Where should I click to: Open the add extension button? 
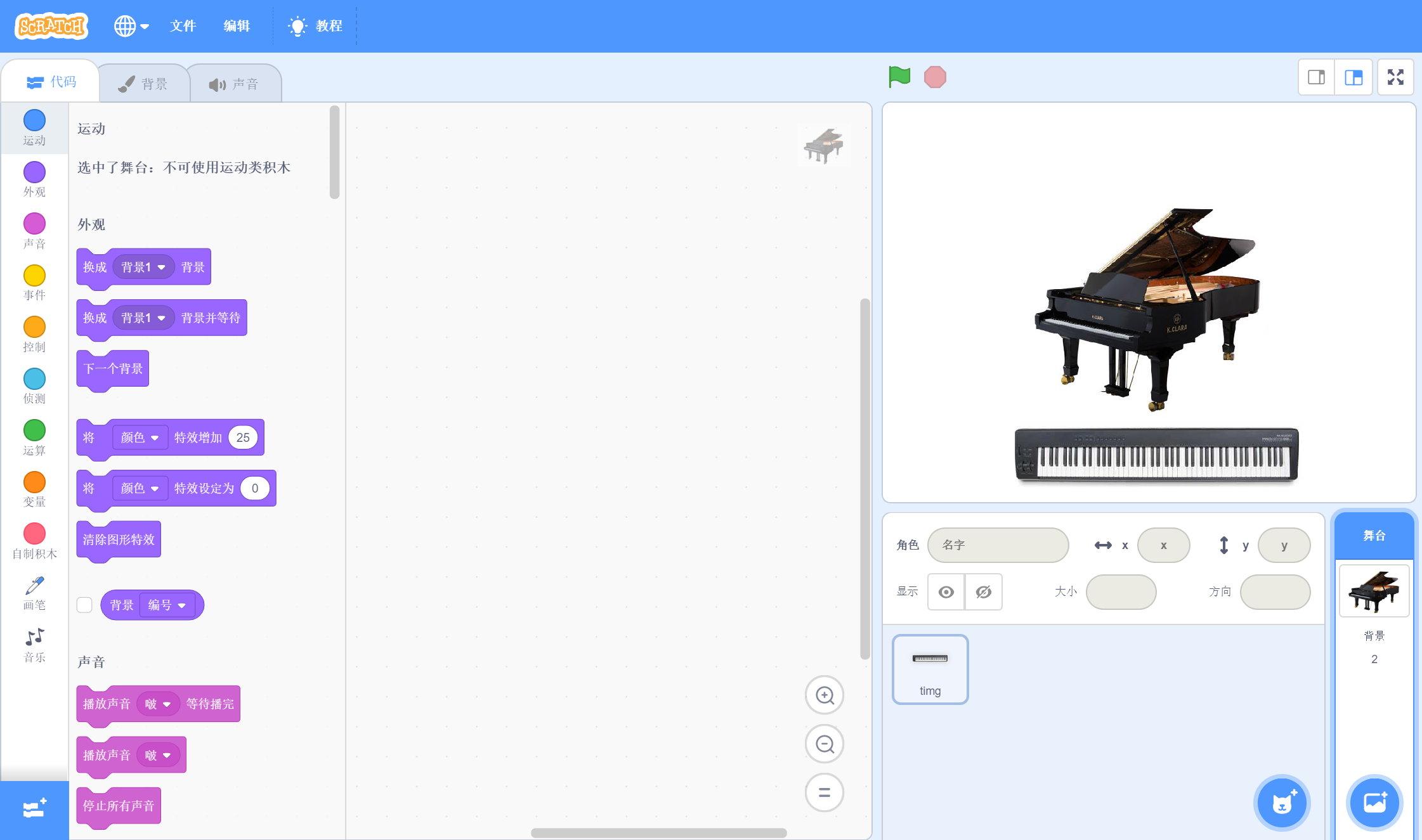tap(34, 808)
